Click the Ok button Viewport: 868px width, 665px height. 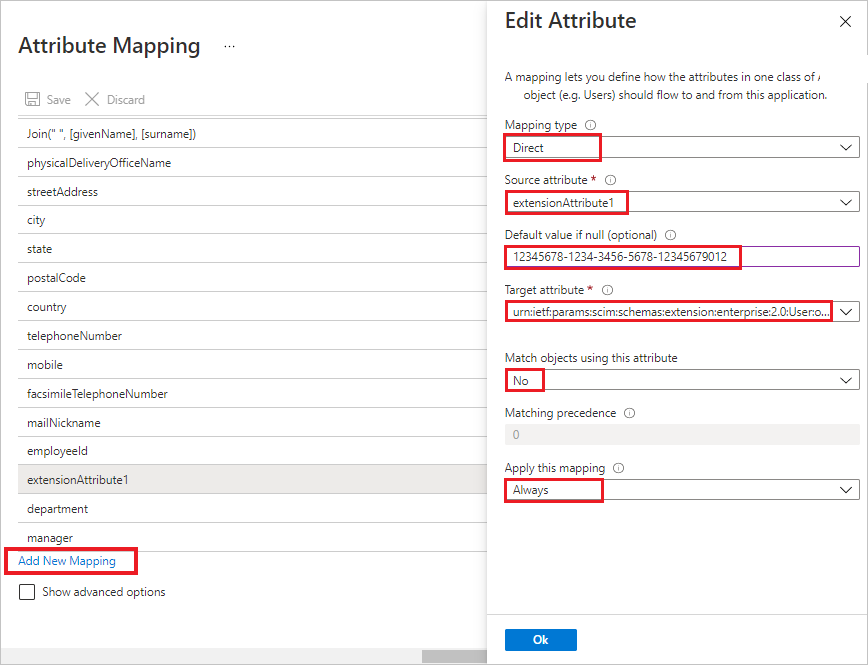(x=541, y=640)
